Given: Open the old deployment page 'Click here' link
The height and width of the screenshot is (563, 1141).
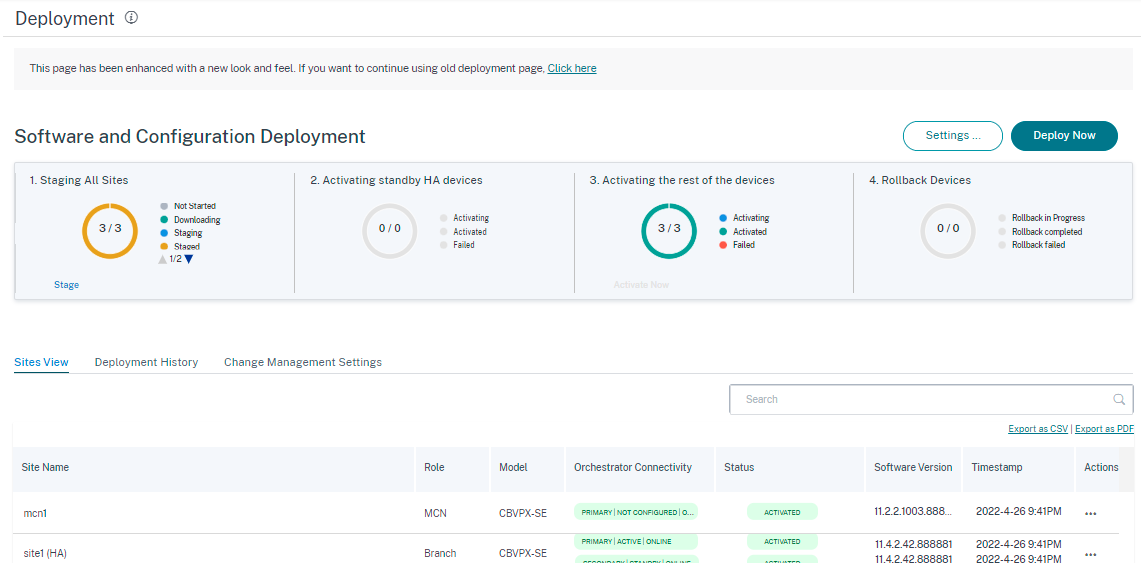Looking at the screenshot, I should point(572,68).
